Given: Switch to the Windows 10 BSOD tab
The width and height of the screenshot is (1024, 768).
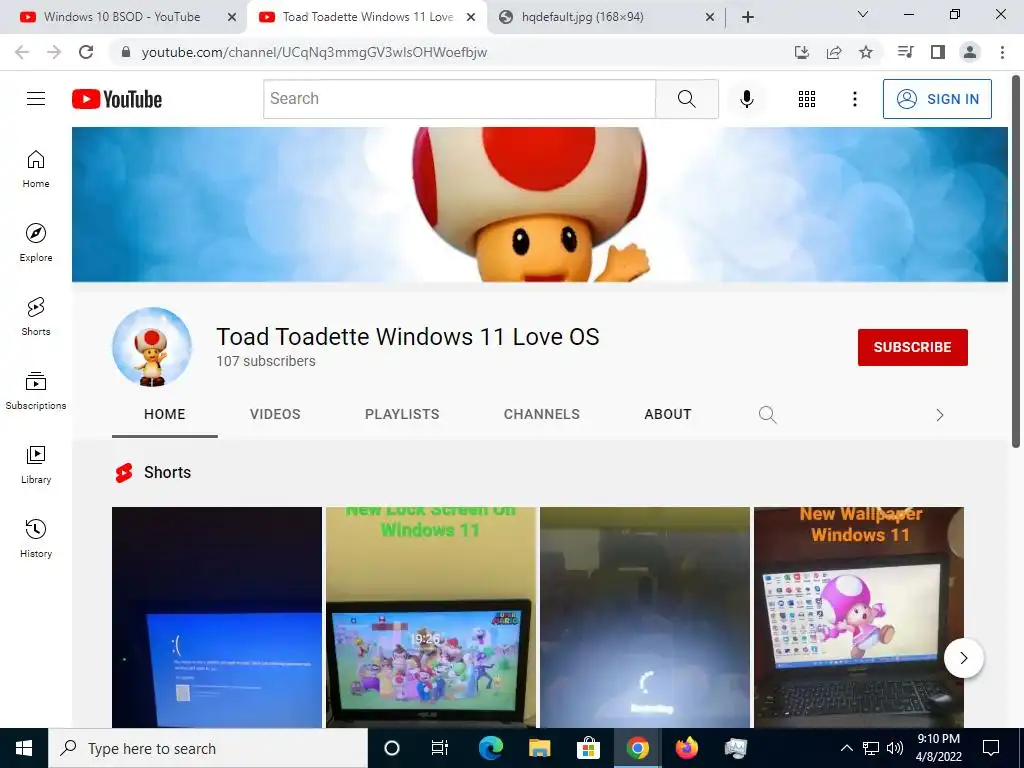Looking at the screenshot, I should pos(121,17).
